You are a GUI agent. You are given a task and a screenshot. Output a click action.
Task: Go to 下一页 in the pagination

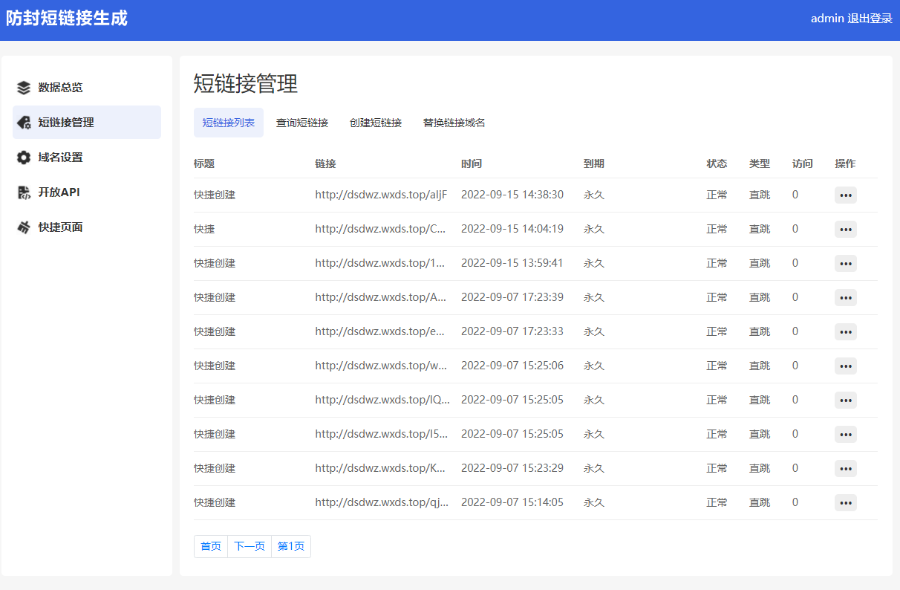250,546
